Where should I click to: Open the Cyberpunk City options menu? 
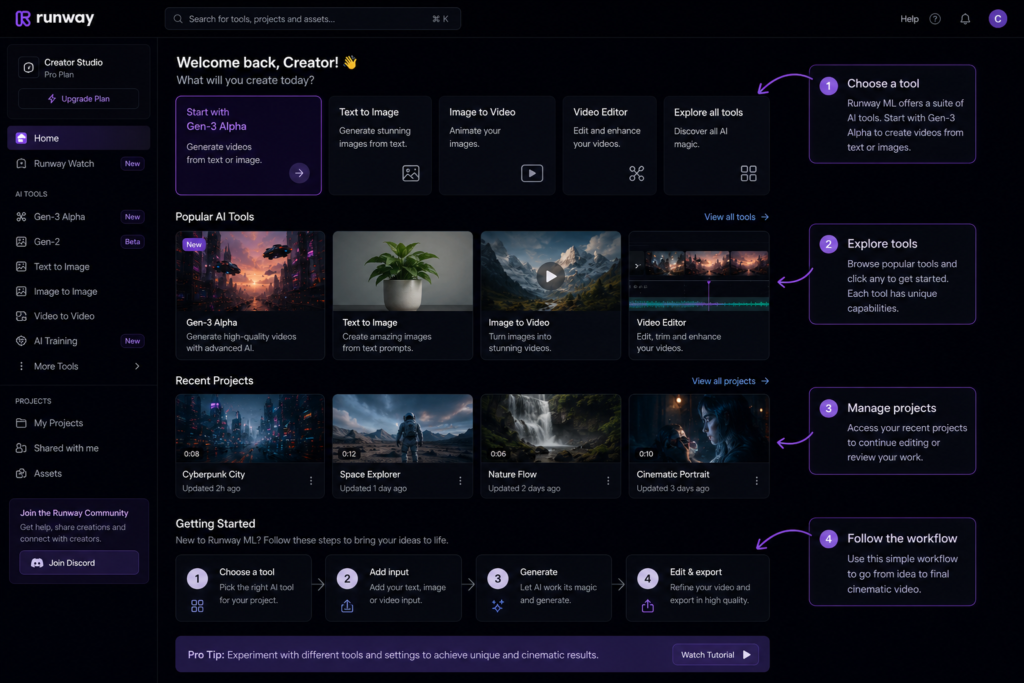(x=311, y=481)
